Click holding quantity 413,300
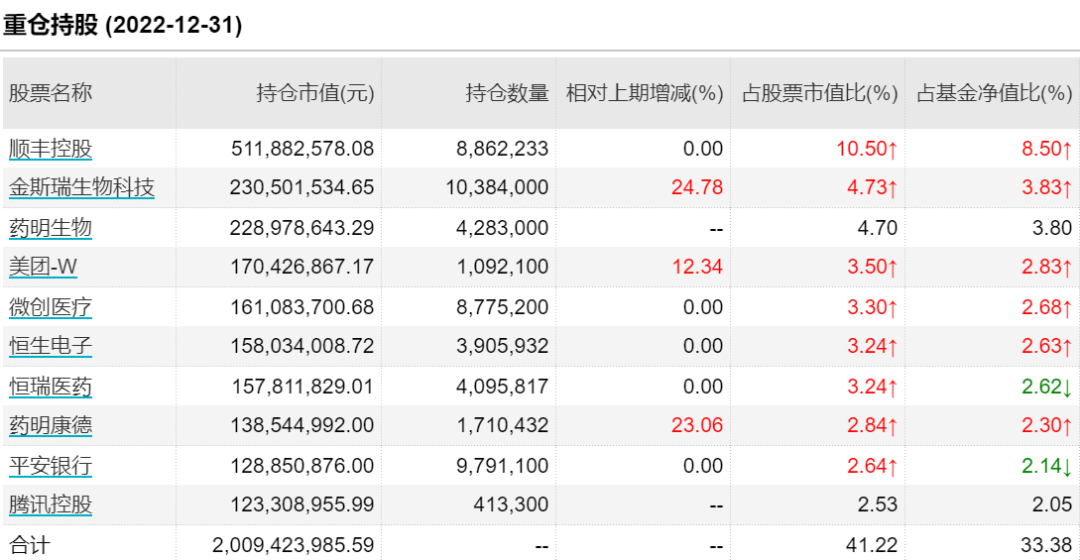Viewport: 1080px width, 560px height. 511,504
